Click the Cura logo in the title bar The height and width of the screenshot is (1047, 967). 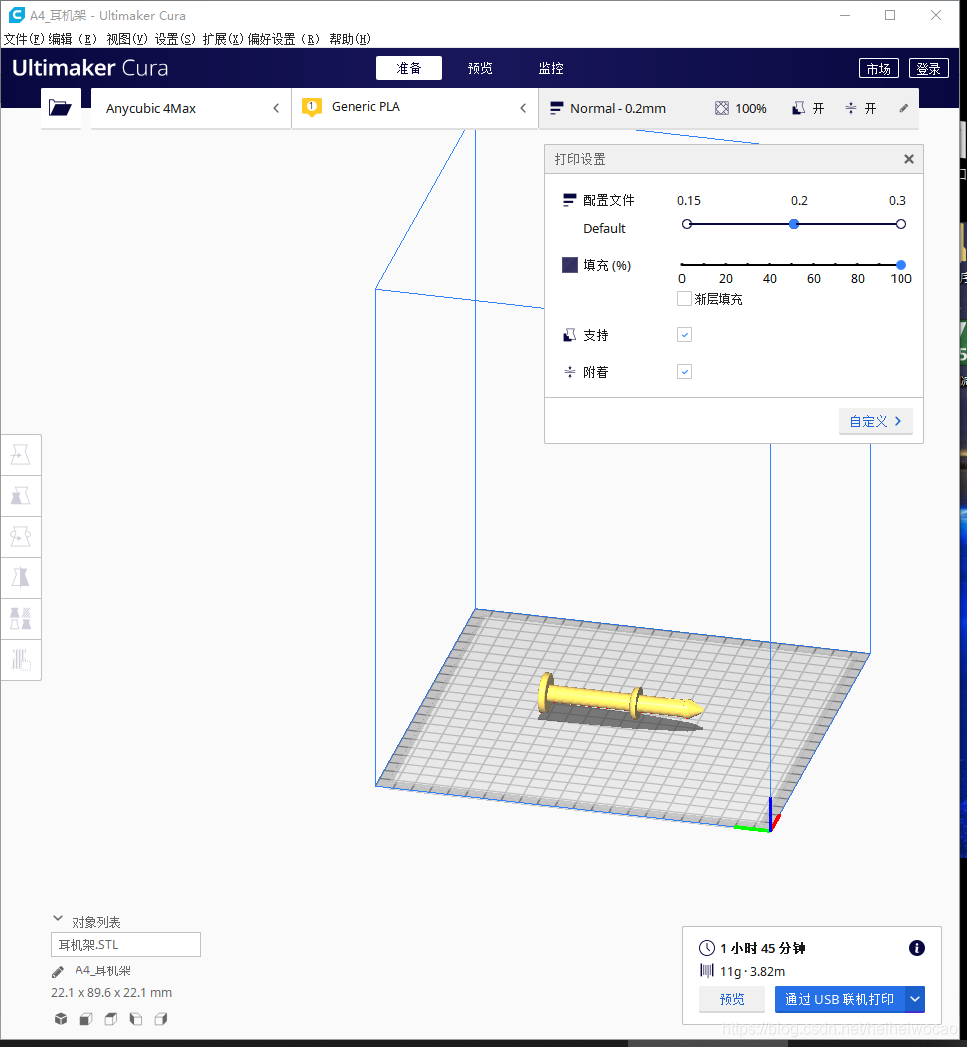coord(17,15)
